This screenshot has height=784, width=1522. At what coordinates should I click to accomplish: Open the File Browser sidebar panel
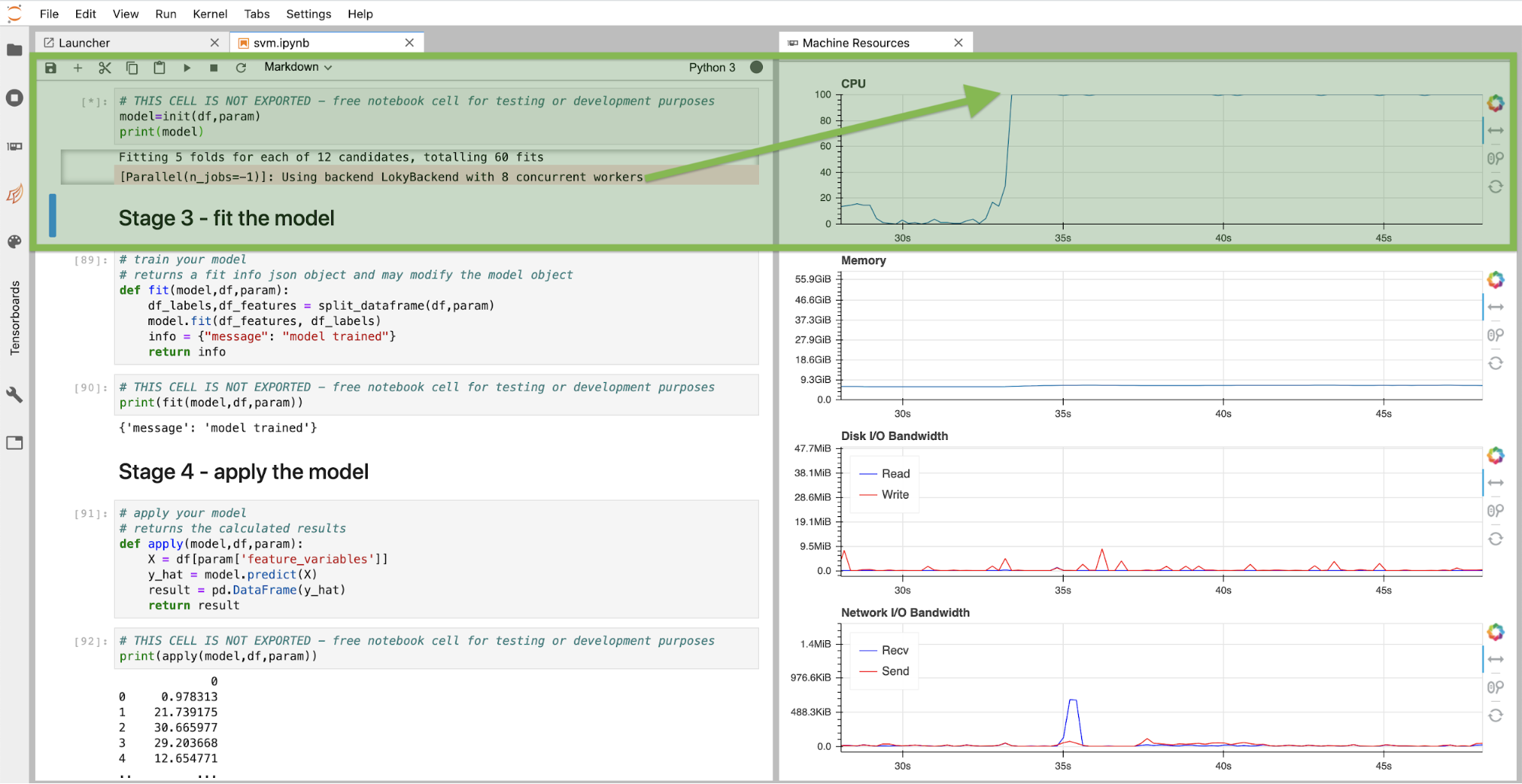[x=14, y=50]
